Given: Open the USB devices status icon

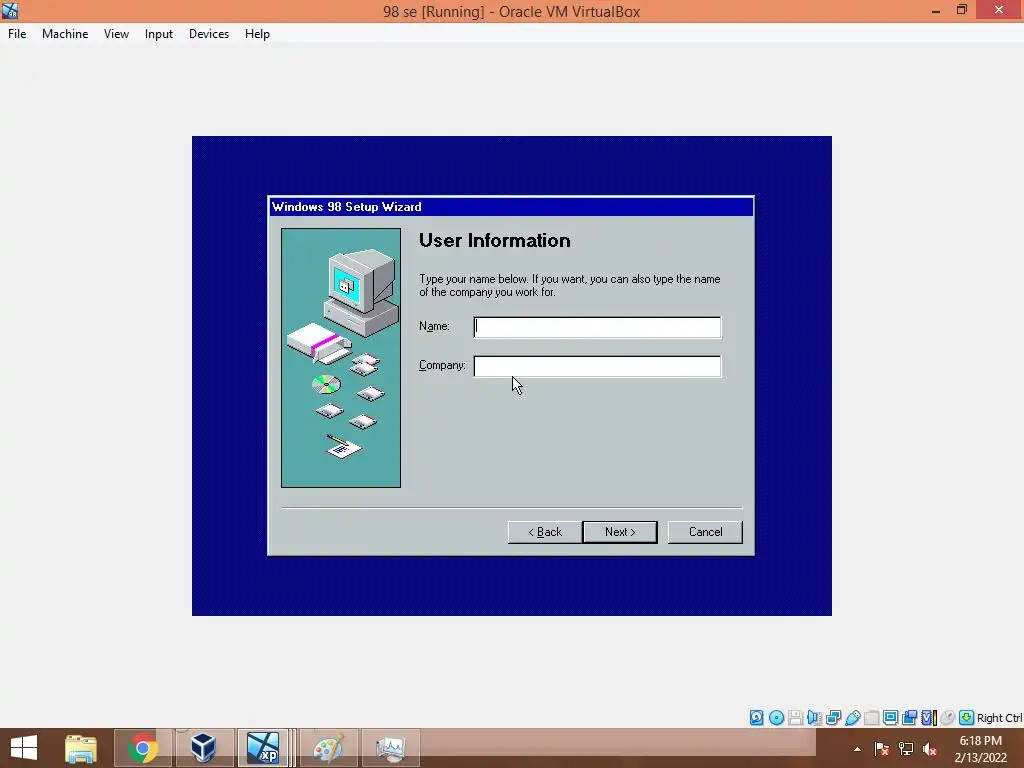Looking at the screenshot, I should click(x=852, y=718).
